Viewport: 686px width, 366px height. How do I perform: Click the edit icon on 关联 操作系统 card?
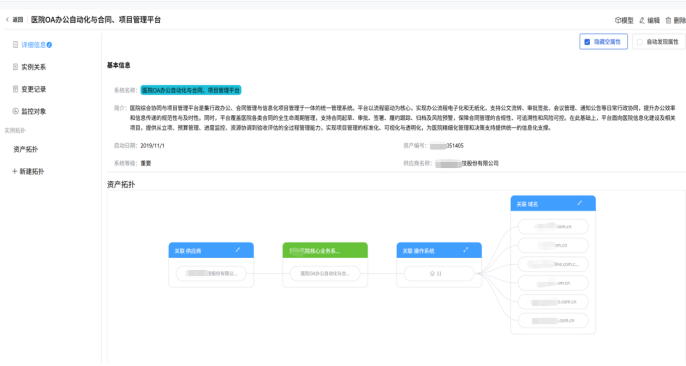(x=466, y=250)
